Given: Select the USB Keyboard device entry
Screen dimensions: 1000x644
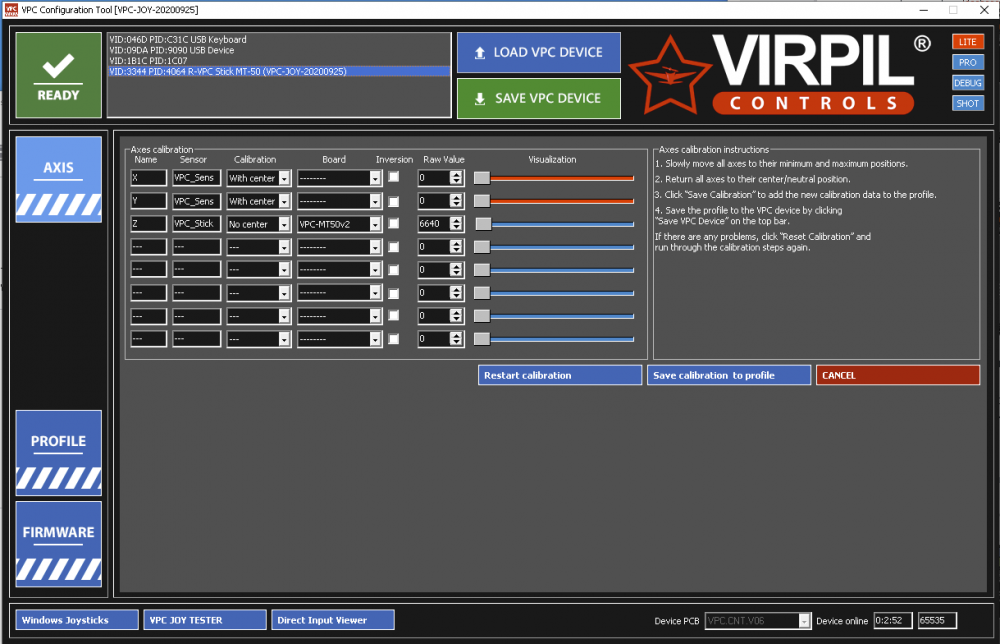Looking at the screenshot, I should pyautogui.click(x=279, y=40).
